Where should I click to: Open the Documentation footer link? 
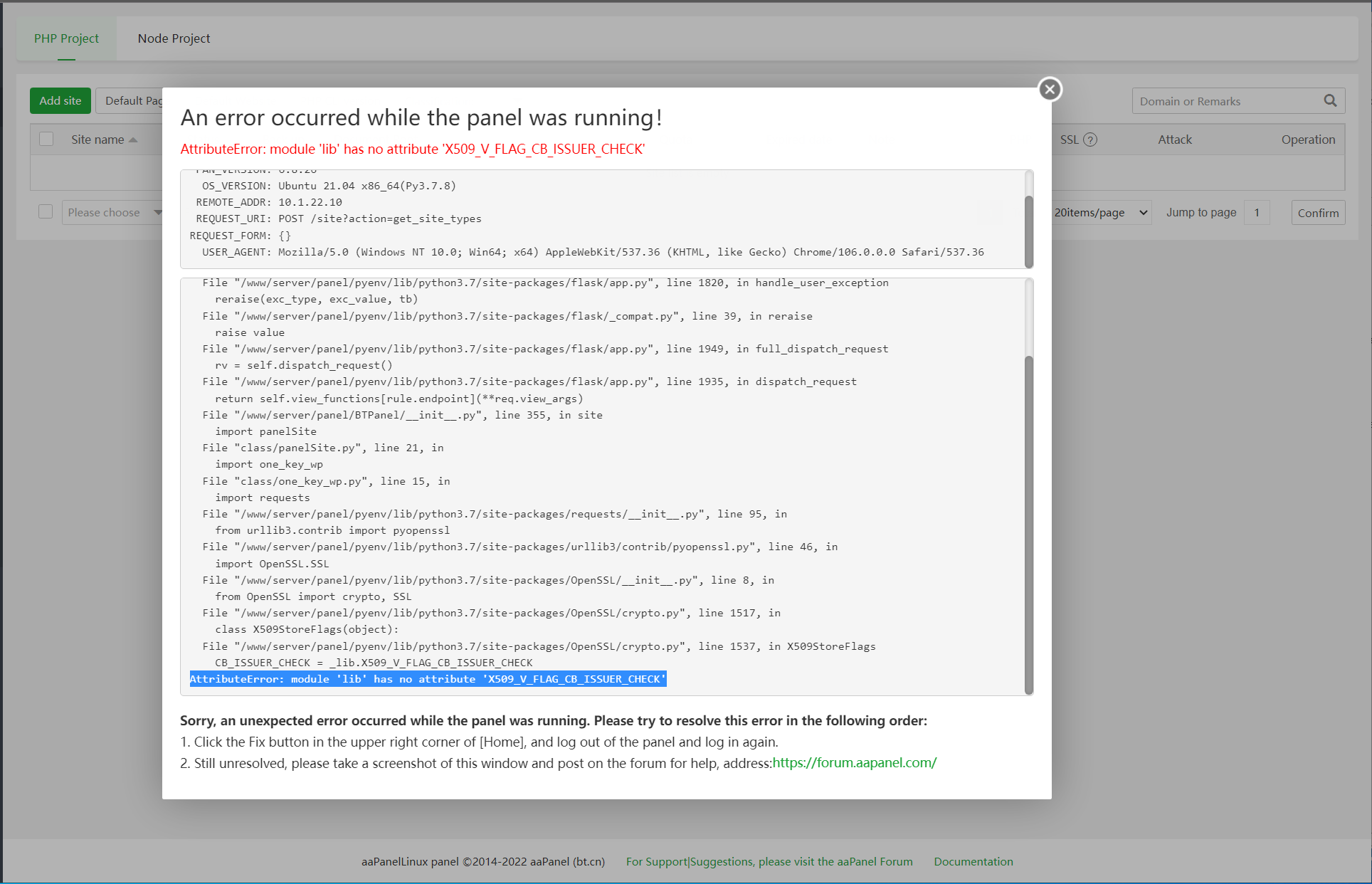[973, 861]
